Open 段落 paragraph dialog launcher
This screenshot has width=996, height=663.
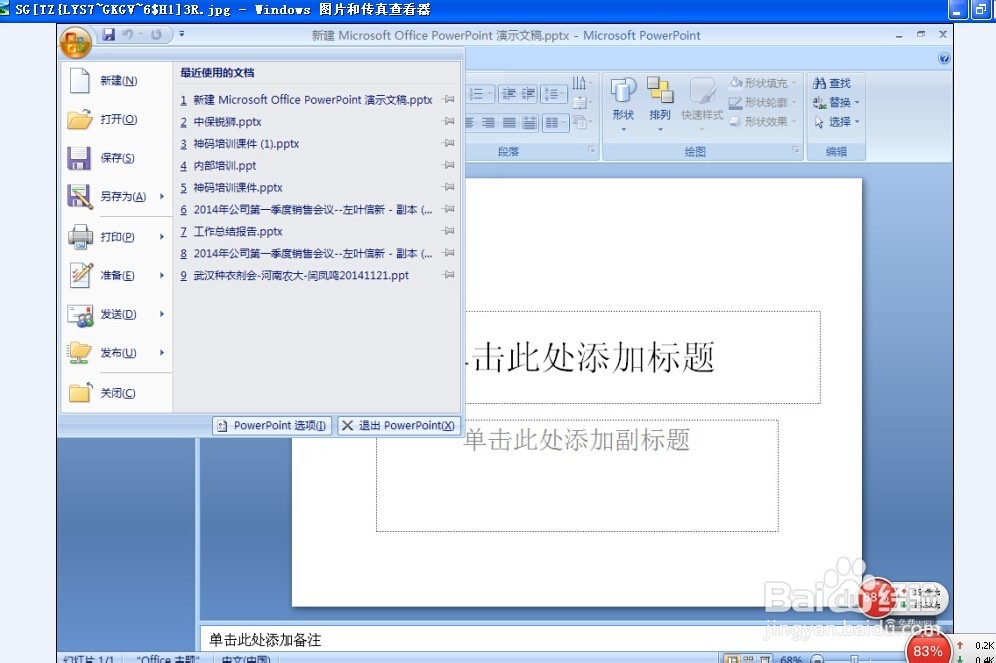click(x=591, y=150)
